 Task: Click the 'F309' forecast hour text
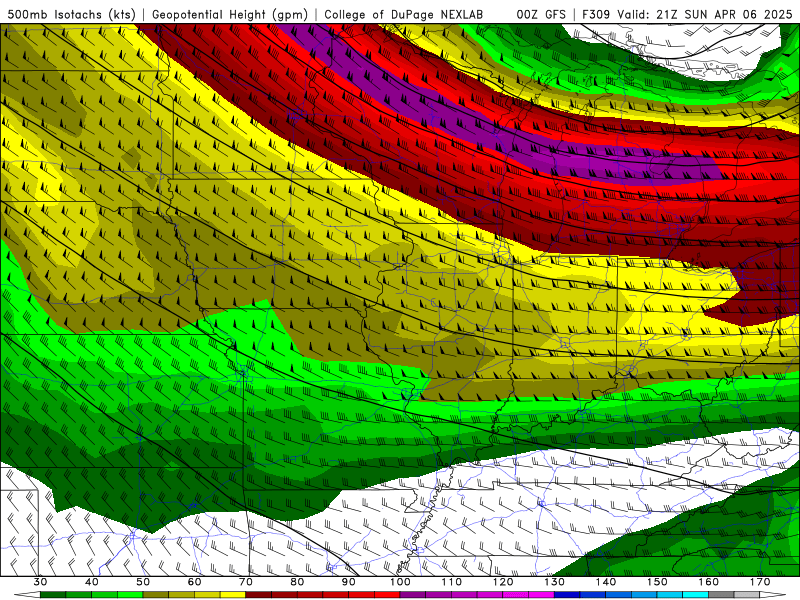click(596, 14)
